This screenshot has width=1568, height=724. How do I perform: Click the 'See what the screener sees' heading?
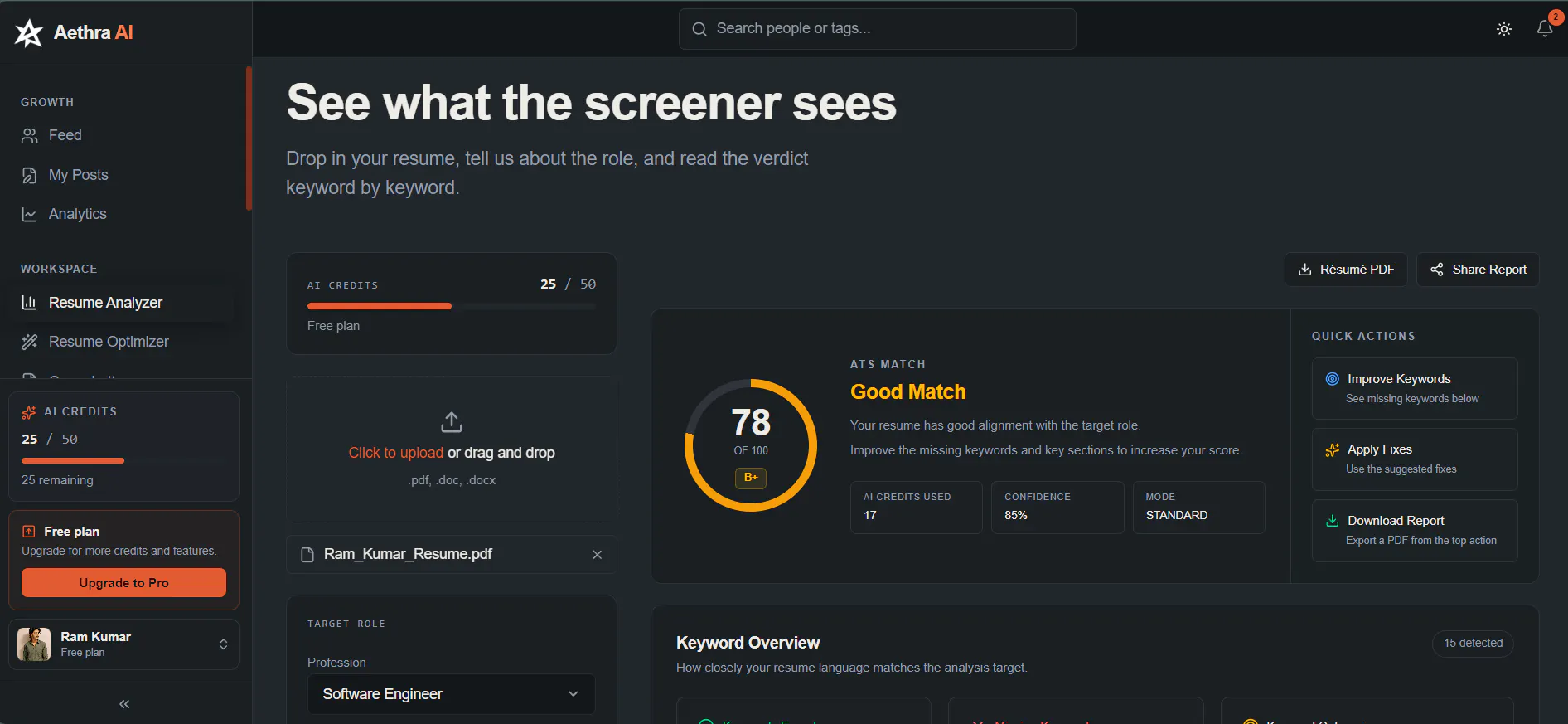[x=592, y=104]
